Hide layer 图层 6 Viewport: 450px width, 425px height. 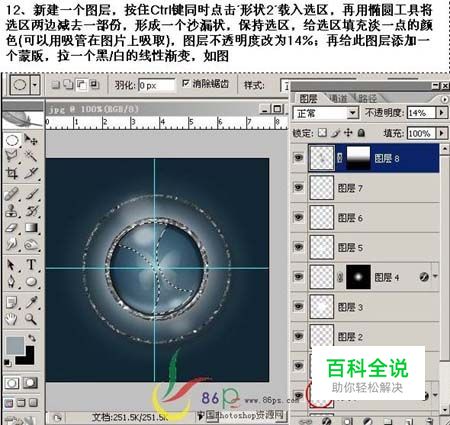coord(299,217)
